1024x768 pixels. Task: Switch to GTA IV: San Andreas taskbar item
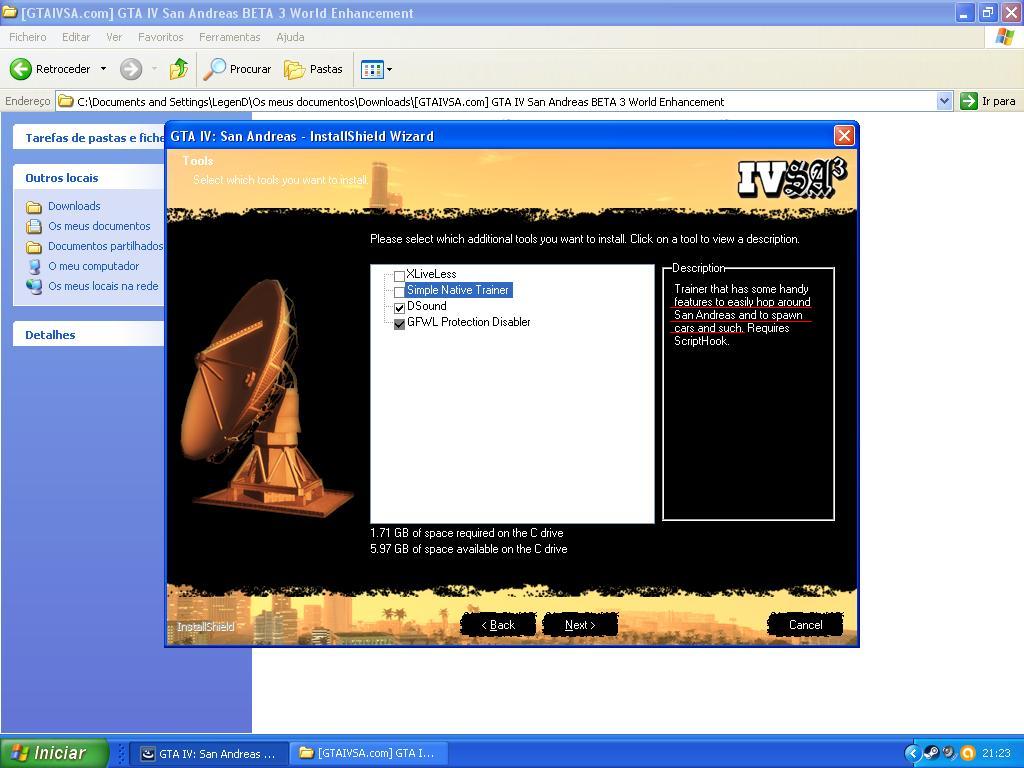pyautogui.click(x=209, y=754)
